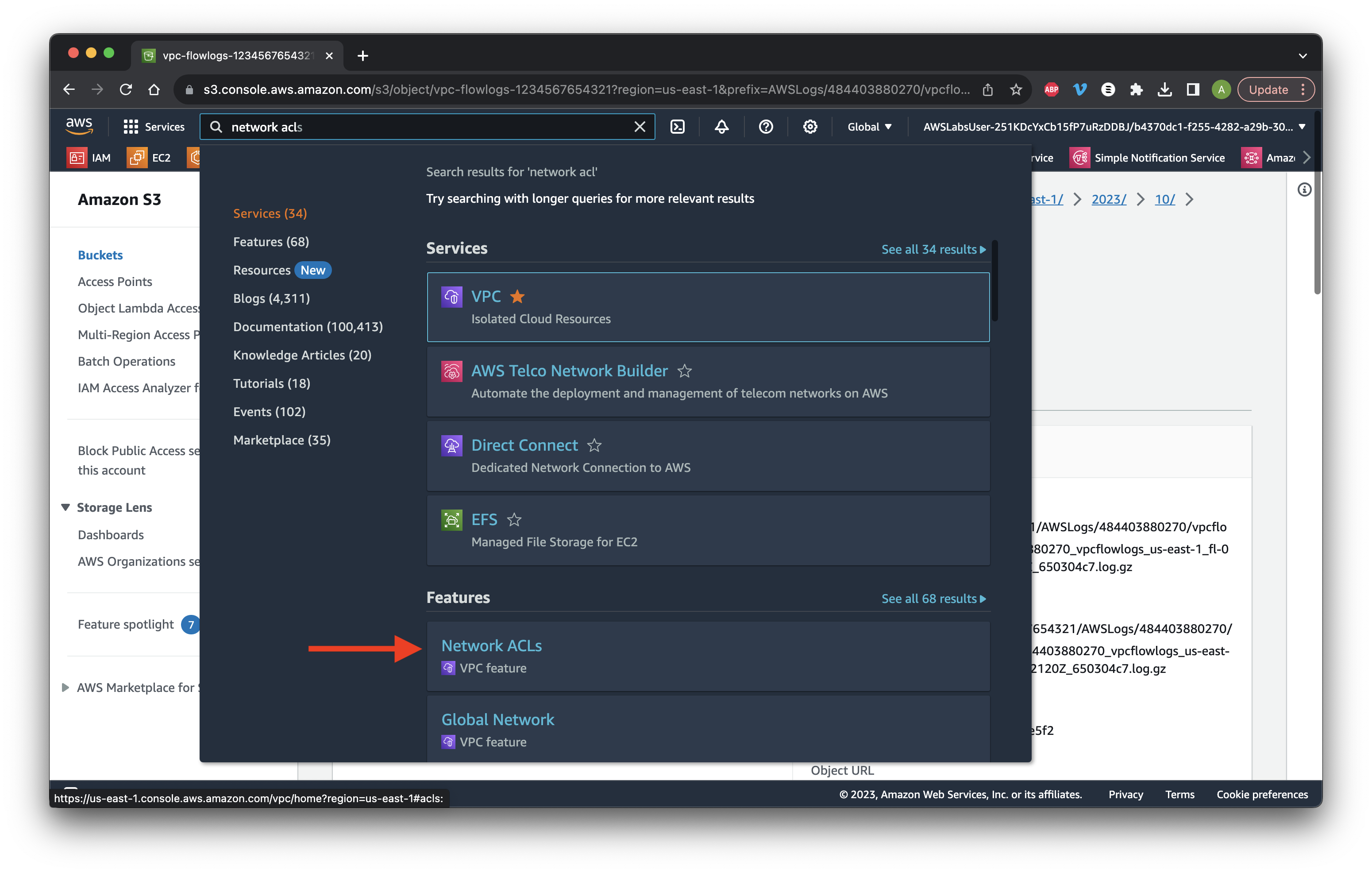The image size is (1372, 873).
Task: Select Services (34) results category
Action: click(270, 213)
